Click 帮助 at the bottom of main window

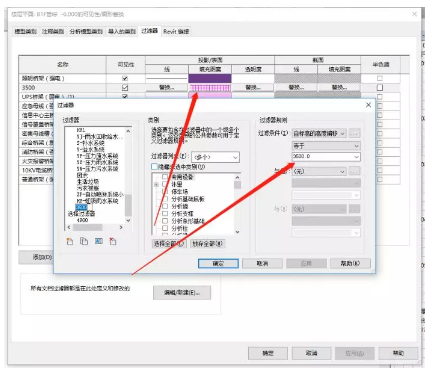point(398,353)
